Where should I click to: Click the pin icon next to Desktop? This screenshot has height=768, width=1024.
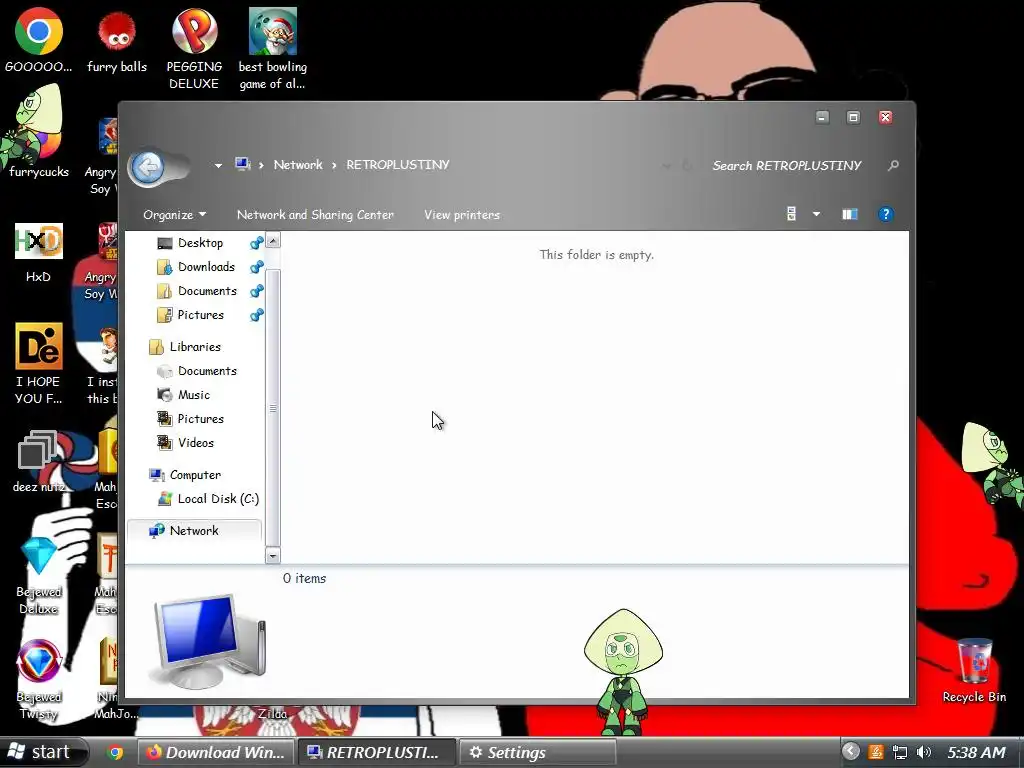[x=257, y=243]
